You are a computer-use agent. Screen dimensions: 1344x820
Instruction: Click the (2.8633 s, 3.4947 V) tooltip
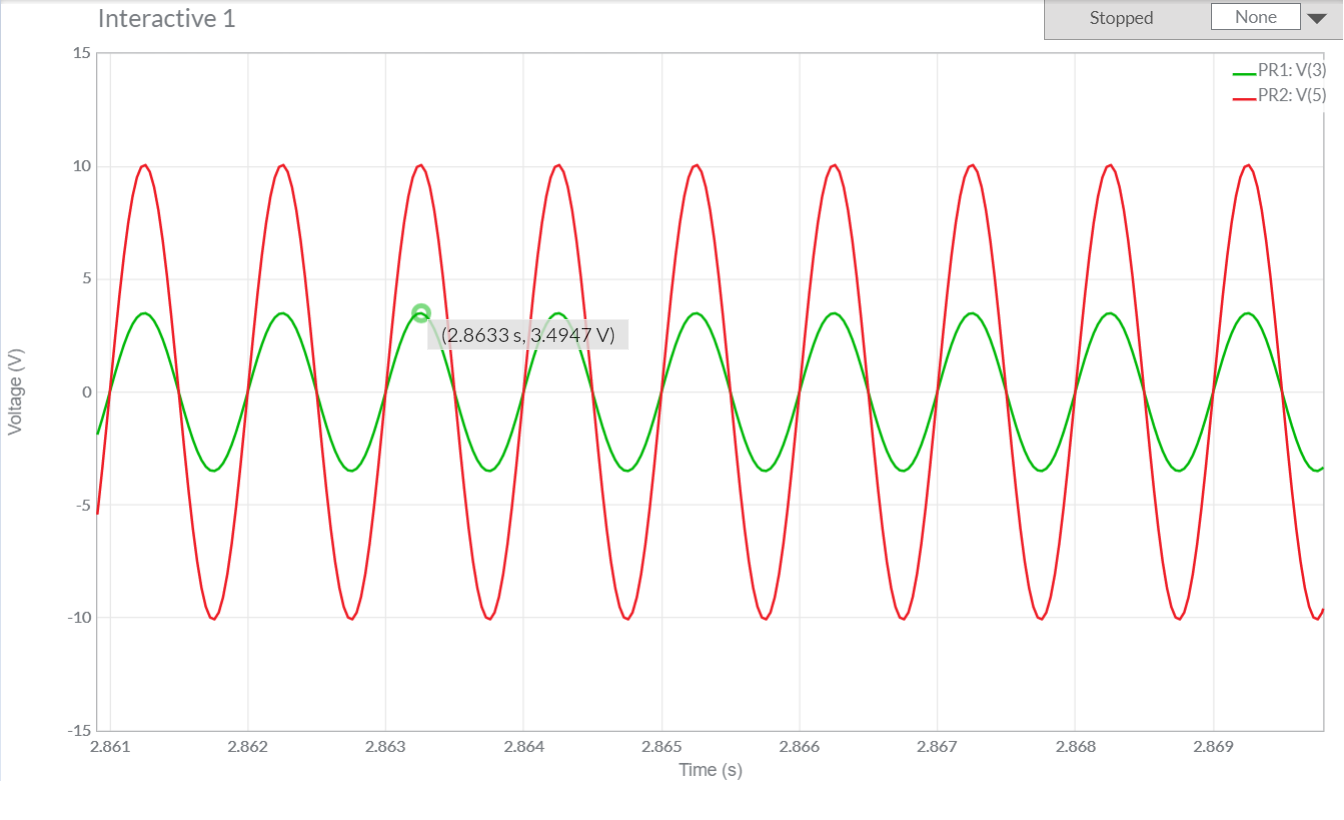click(528, 335)
